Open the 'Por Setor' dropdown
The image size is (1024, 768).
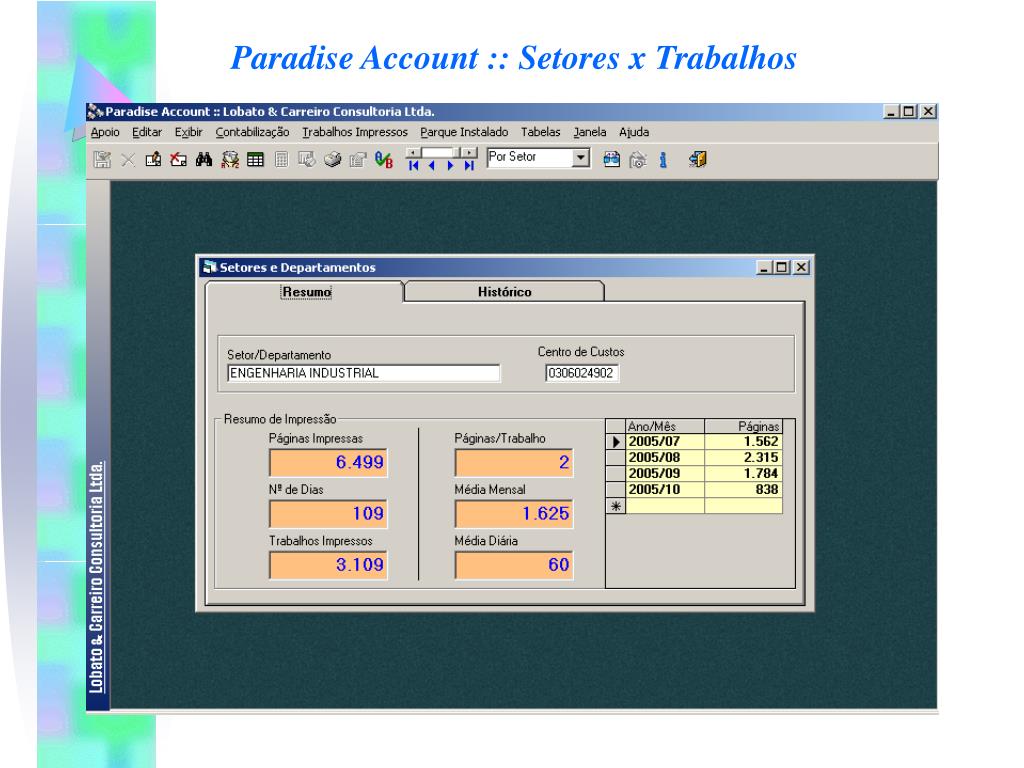coord(580,157)
